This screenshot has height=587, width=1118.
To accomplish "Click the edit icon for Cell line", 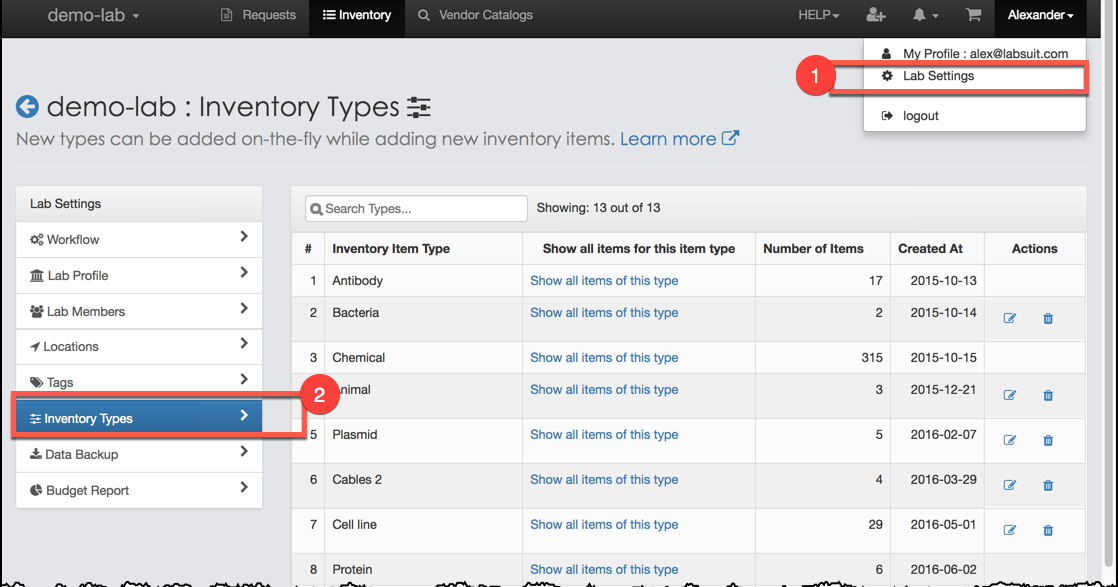I will click(1009, 530).
